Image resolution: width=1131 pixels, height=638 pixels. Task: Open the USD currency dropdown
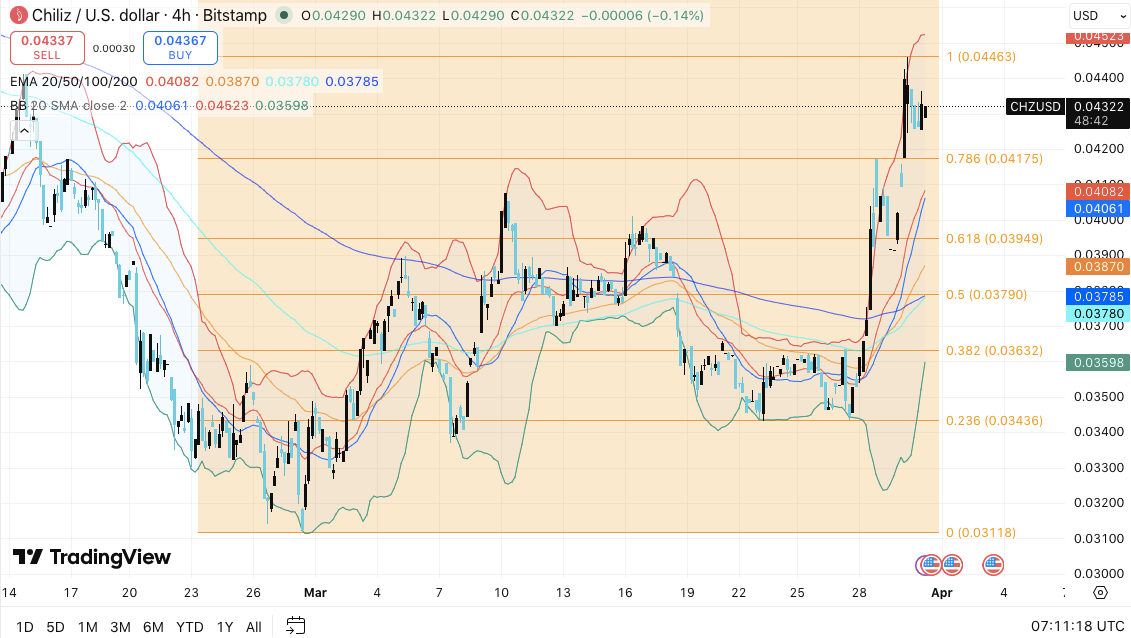1099,16
